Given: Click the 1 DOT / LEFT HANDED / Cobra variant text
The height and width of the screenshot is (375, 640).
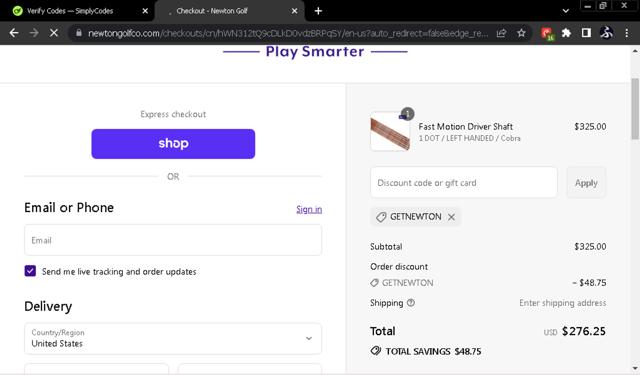Looking at the screenshot, I should (469, 138).
